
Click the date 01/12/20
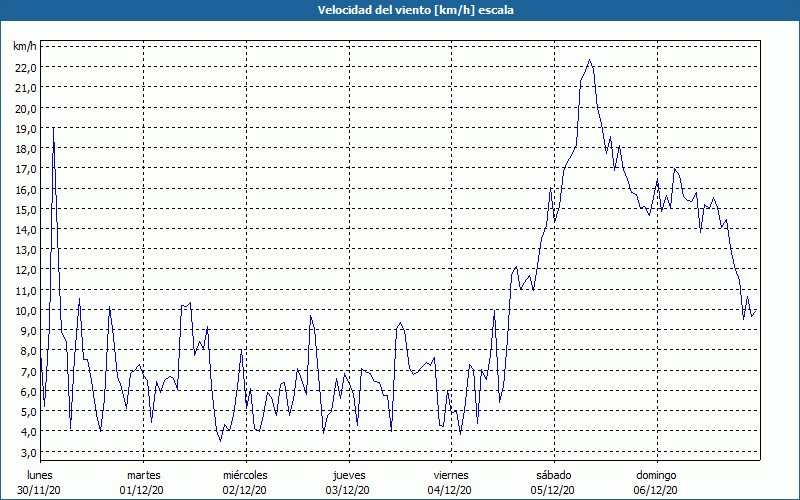142,490
